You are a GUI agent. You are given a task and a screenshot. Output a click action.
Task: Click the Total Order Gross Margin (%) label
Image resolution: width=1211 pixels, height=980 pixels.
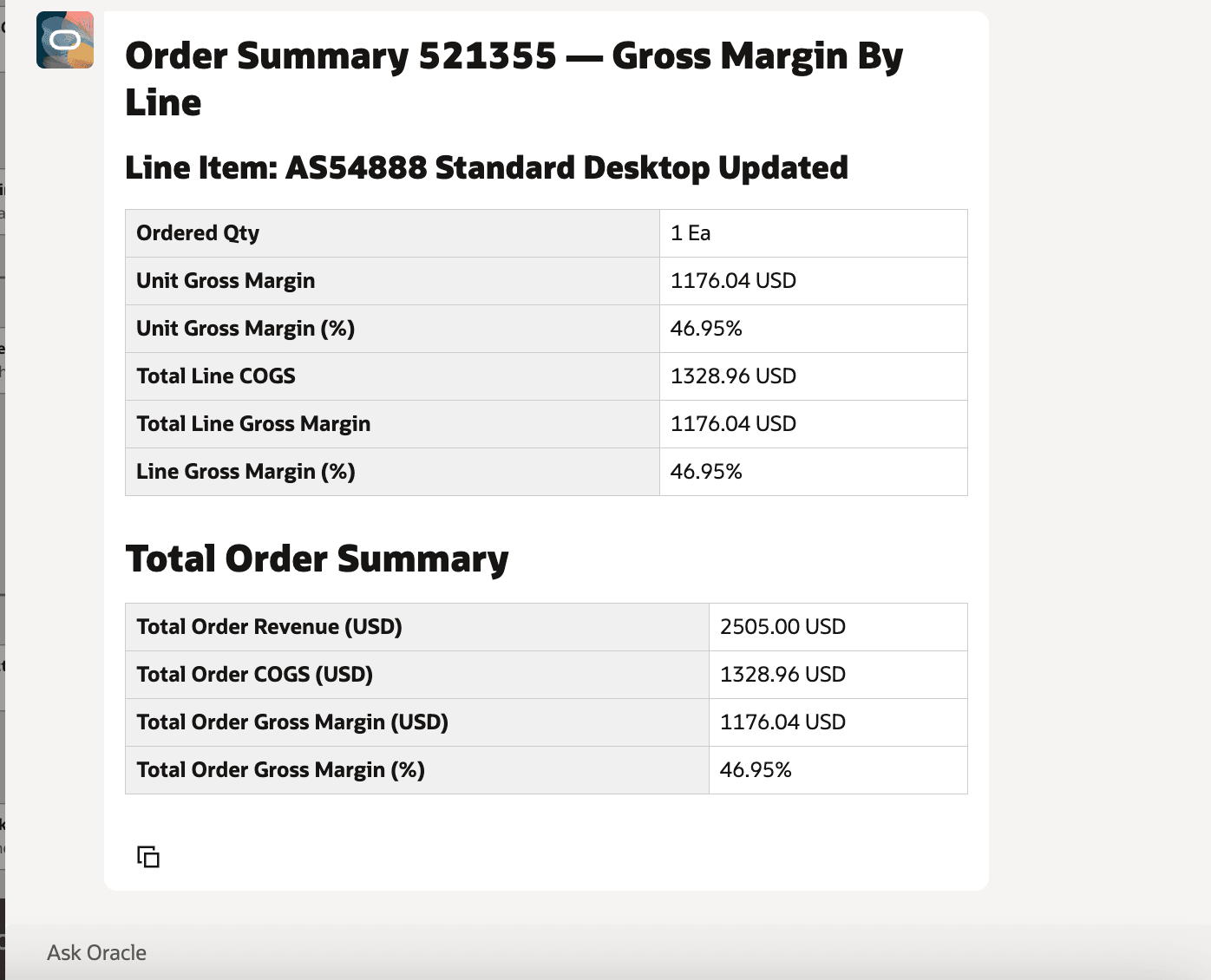280,770
